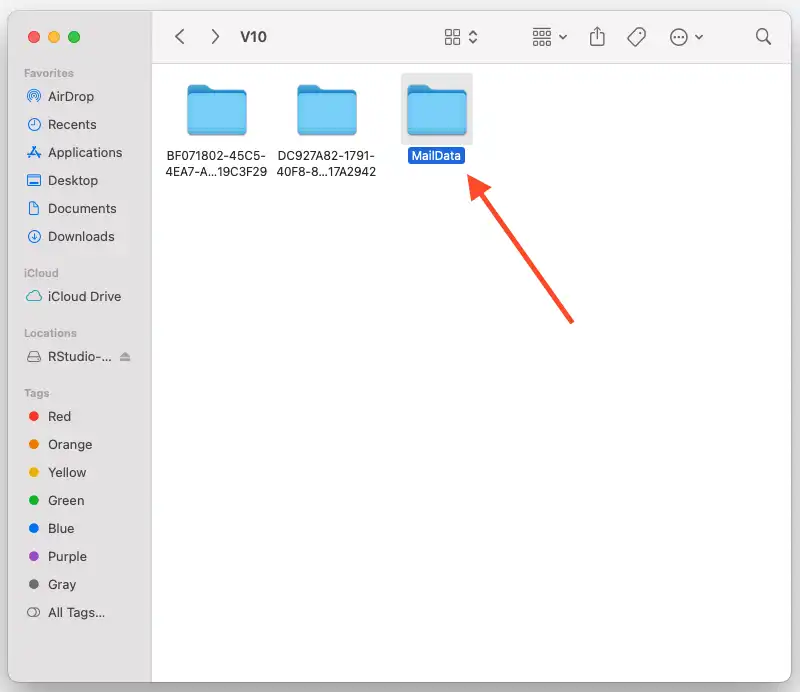Open AirDrop in the sidebar
The image size is (800, 692).
point(70,96)
